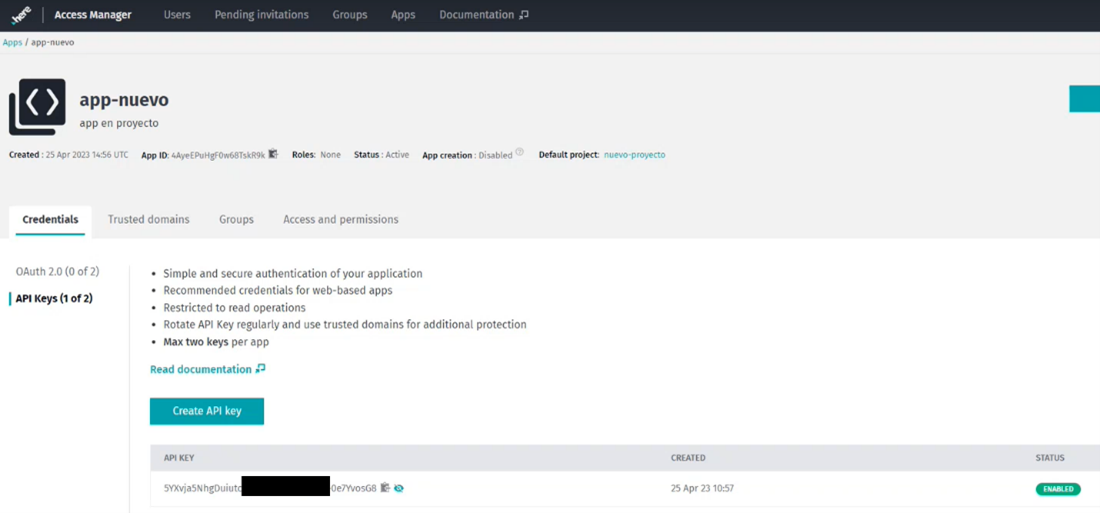1100x513 pixels.
Task: Click the Create API key button
Action: (x=206, y=411)
